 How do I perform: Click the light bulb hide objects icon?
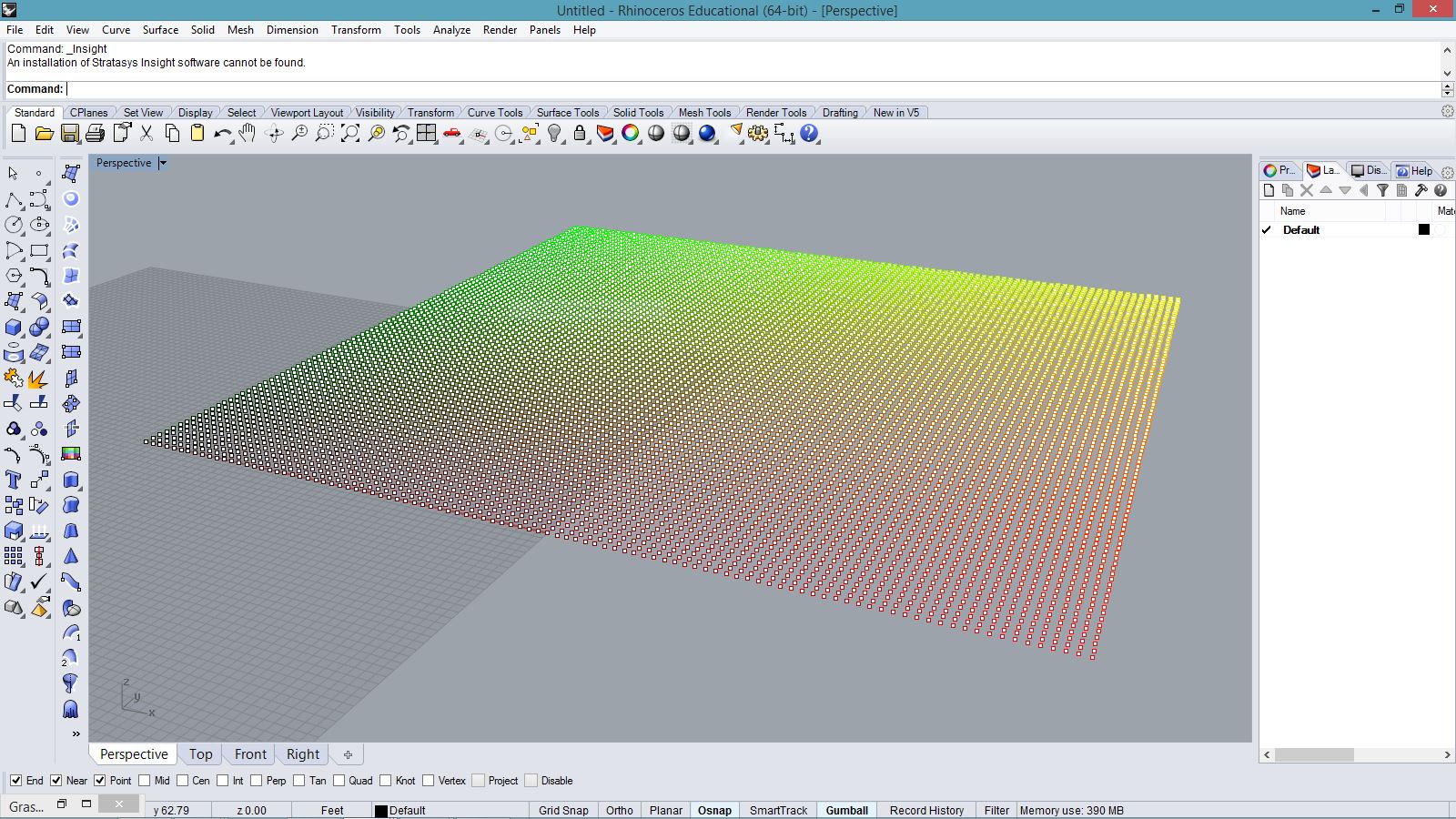(x=554, y=134)
